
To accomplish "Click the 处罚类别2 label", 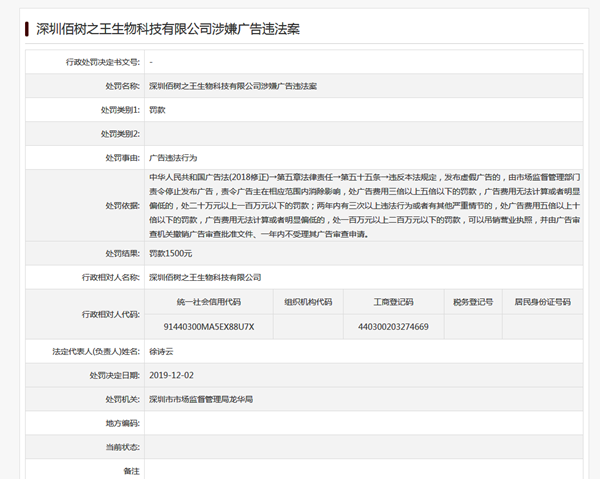I will point(120,134).
